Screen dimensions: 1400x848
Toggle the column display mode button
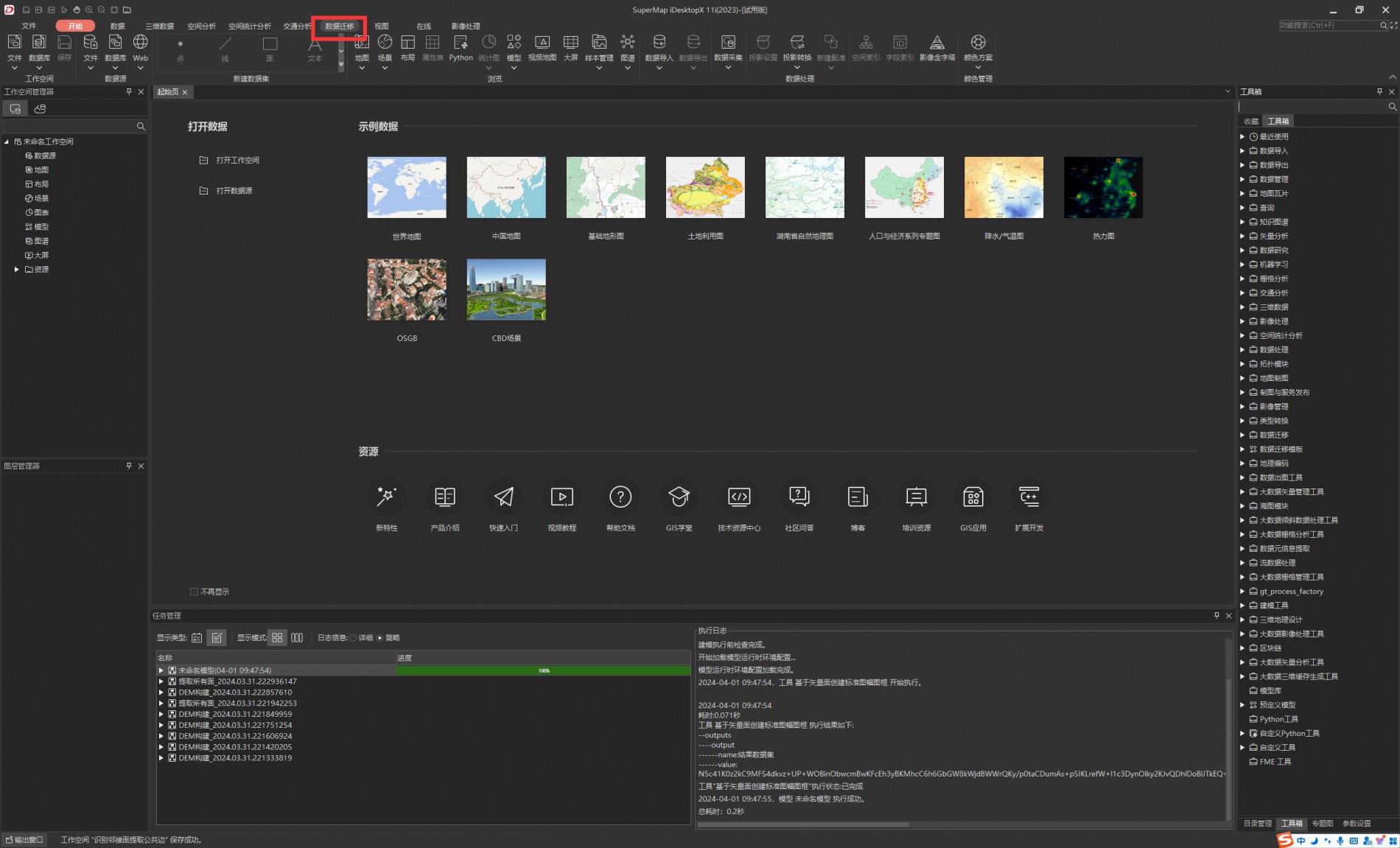pyautogui.click(x=297, y=638)
